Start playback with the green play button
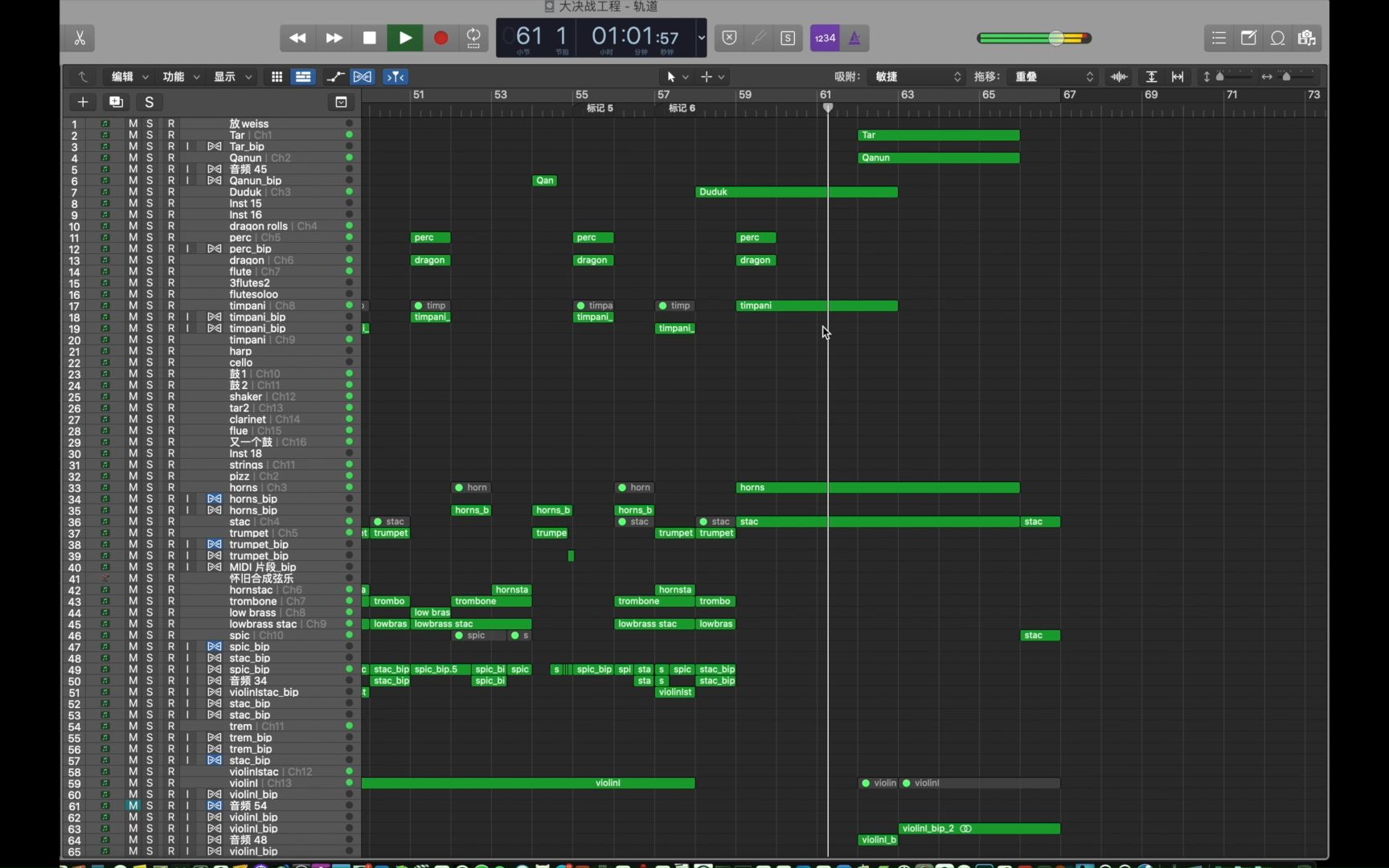This screenshot has width=1389, height=868. pos(405,38)
